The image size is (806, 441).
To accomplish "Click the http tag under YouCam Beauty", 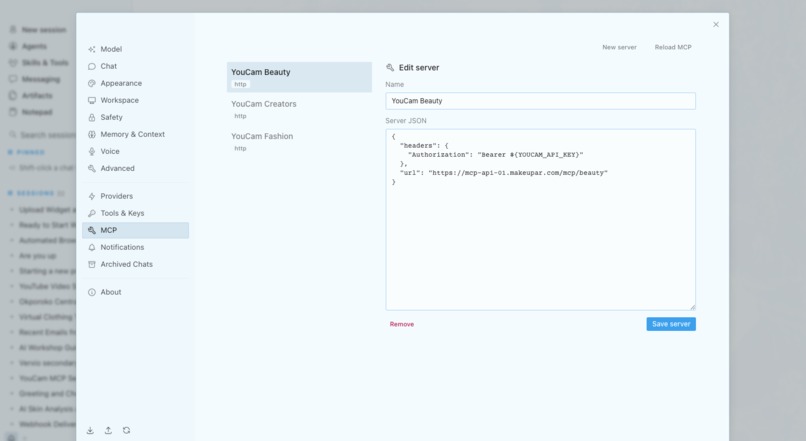I will (240, 84).
